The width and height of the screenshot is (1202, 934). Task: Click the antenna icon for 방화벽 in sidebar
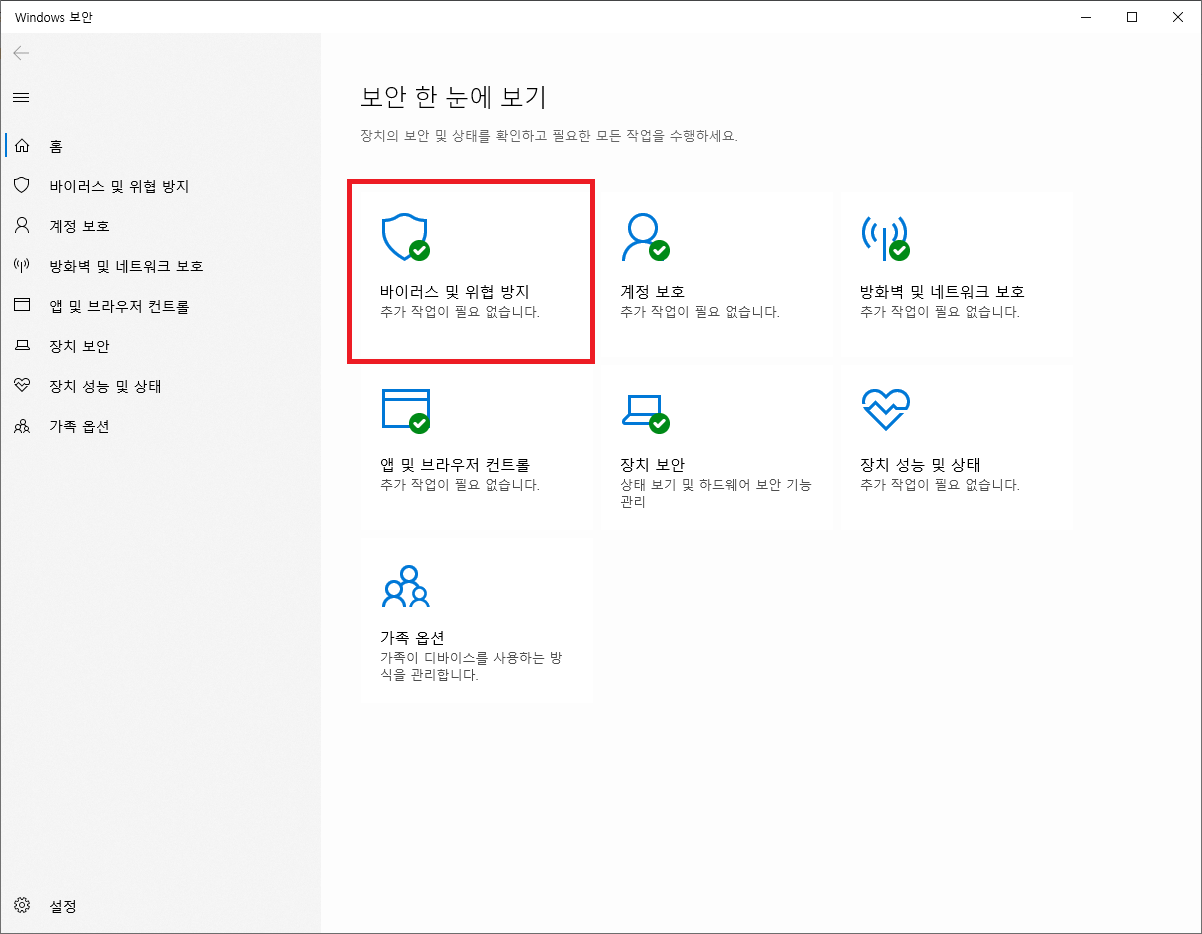click(x=22, y=266)
